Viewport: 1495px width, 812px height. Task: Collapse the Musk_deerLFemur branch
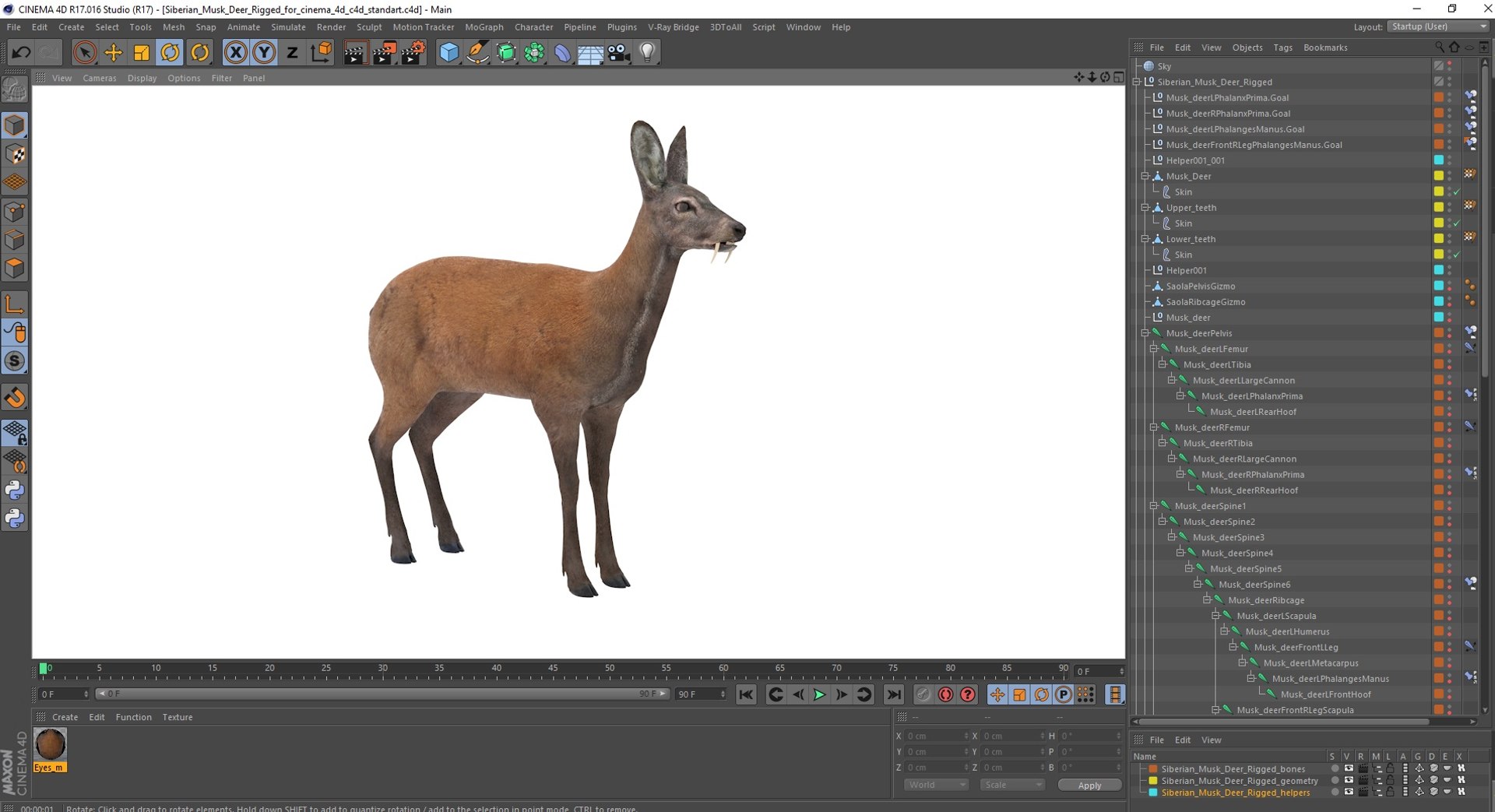[x=1154, y=349]
